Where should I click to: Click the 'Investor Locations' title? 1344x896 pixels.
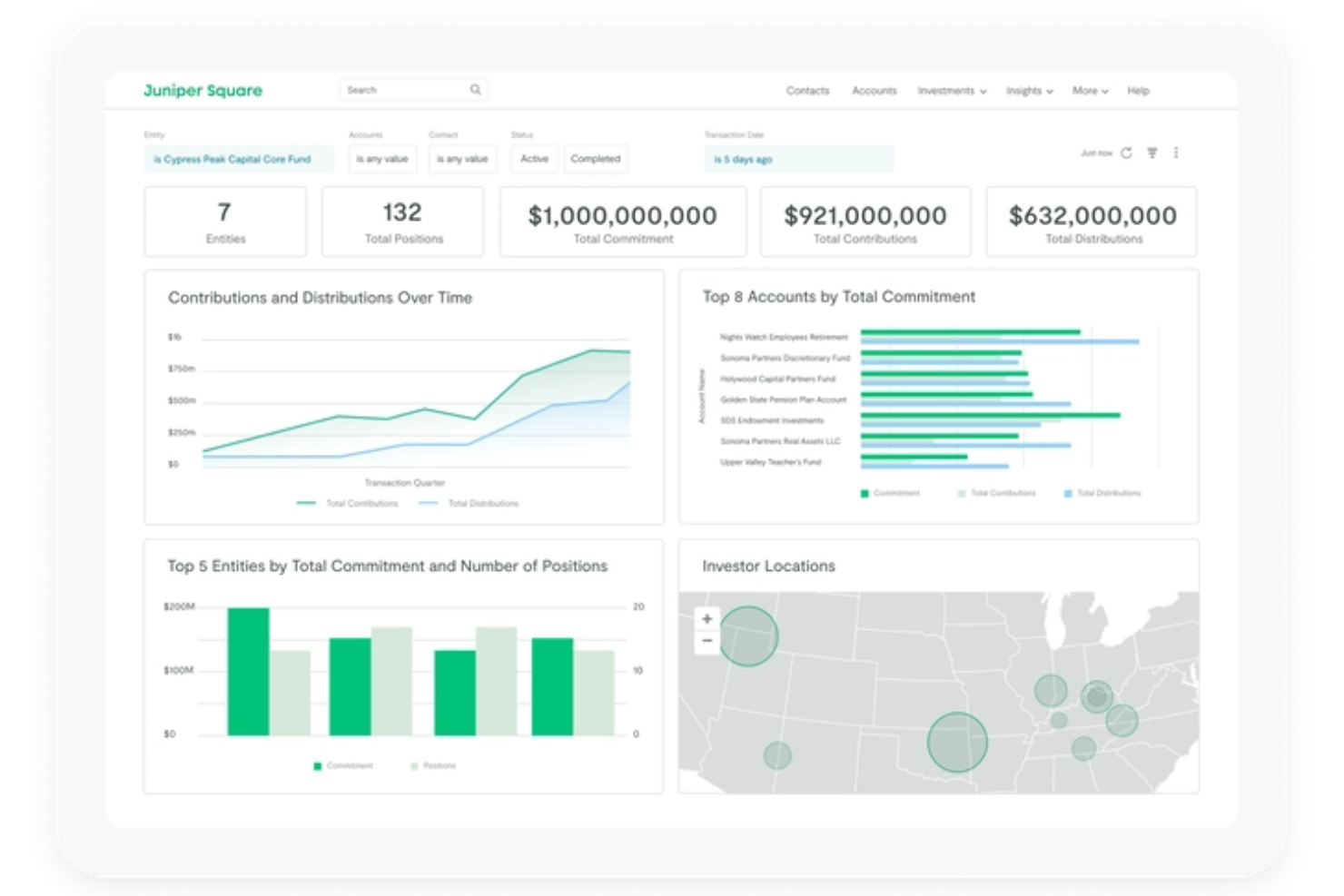tap(768, 566)
